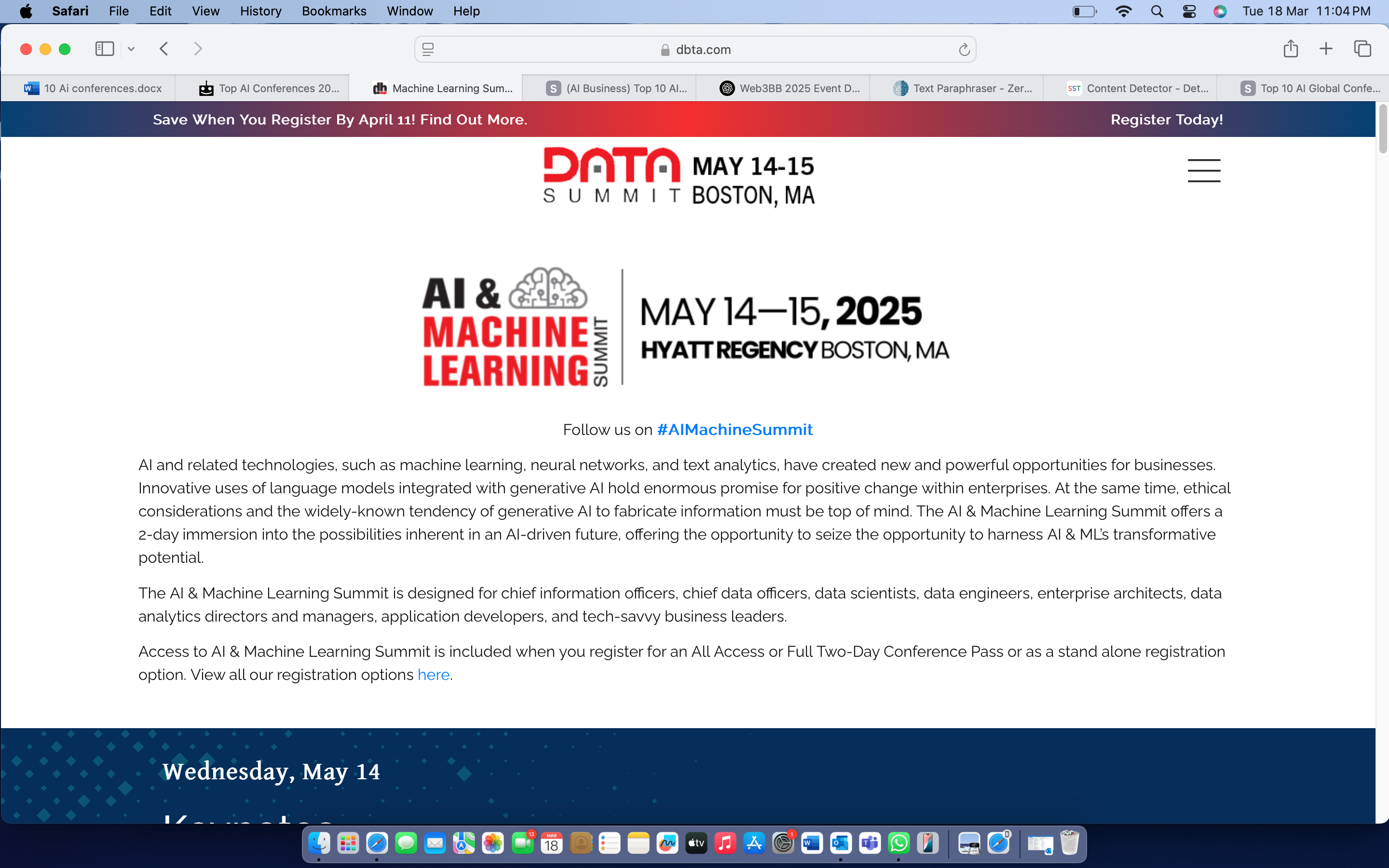
Task: Open the History menu
Action: [260, 11]
